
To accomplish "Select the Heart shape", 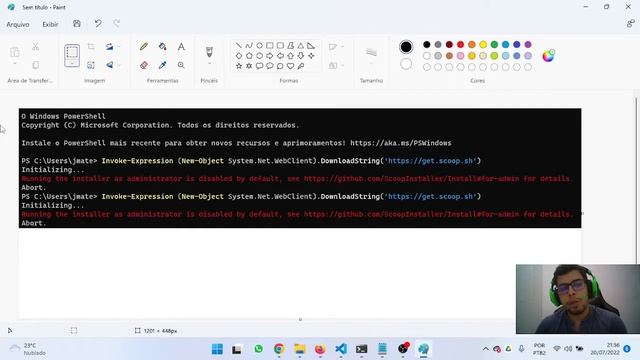I will (290, 66).
